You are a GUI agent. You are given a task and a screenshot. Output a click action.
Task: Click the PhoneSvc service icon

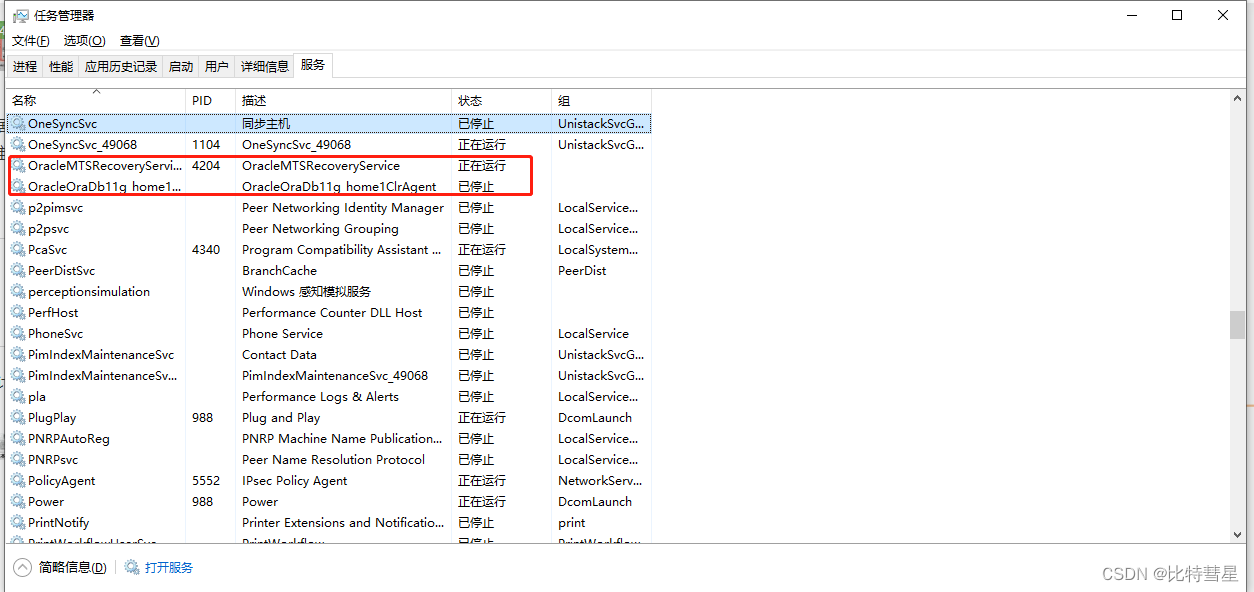coord(18,334)
